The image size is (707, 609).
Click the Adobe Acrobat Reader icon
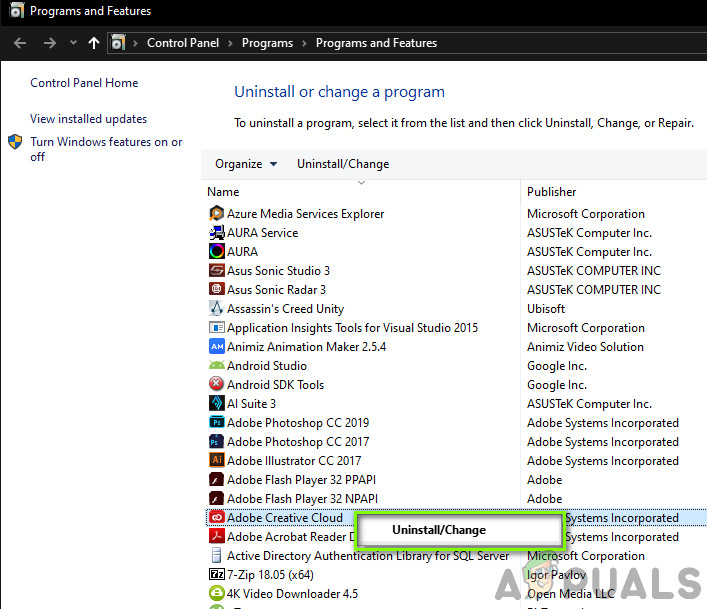[x=216, y=536]
